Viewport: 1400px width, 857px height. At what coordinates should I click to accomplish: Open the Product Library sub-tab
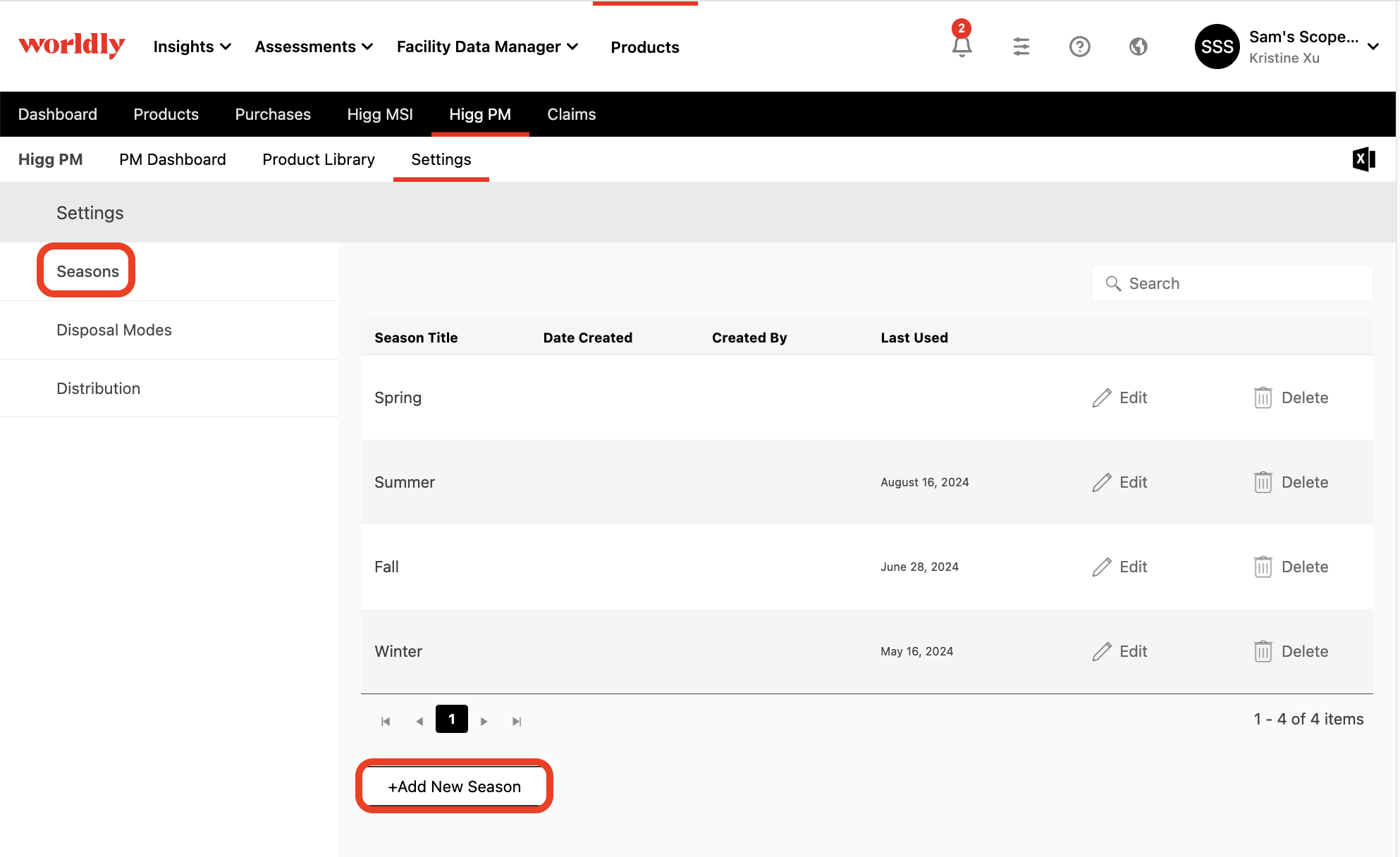319,159
